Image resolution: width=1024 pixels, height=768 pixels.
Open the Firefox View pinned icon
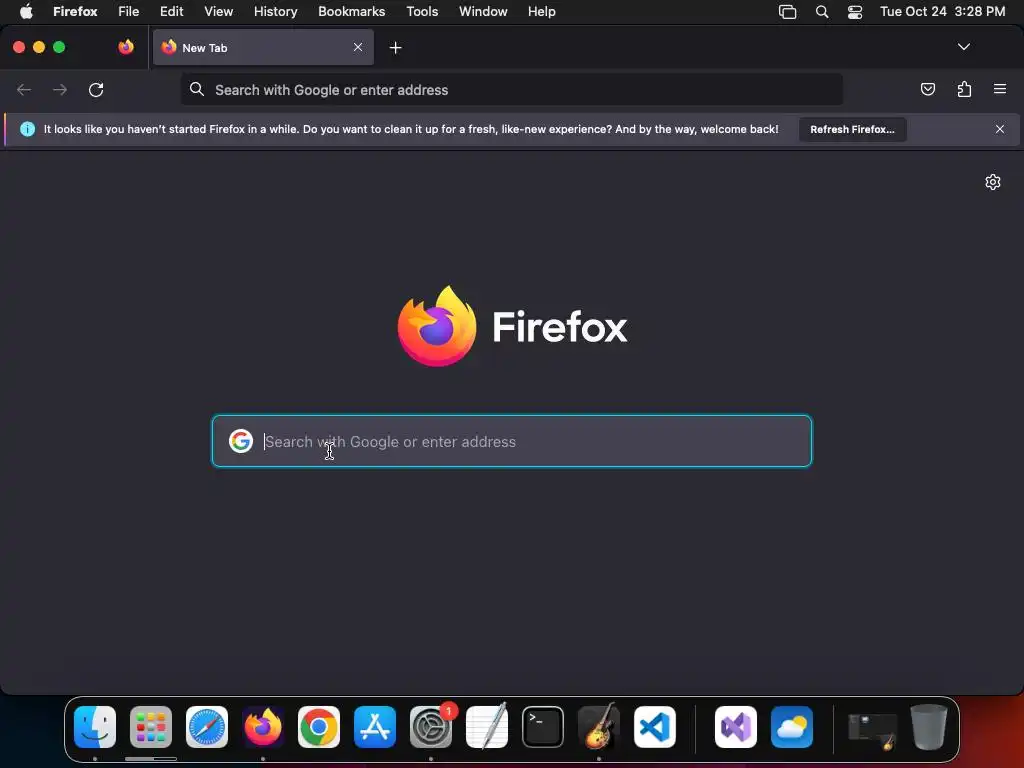click(x=126, y=47)
